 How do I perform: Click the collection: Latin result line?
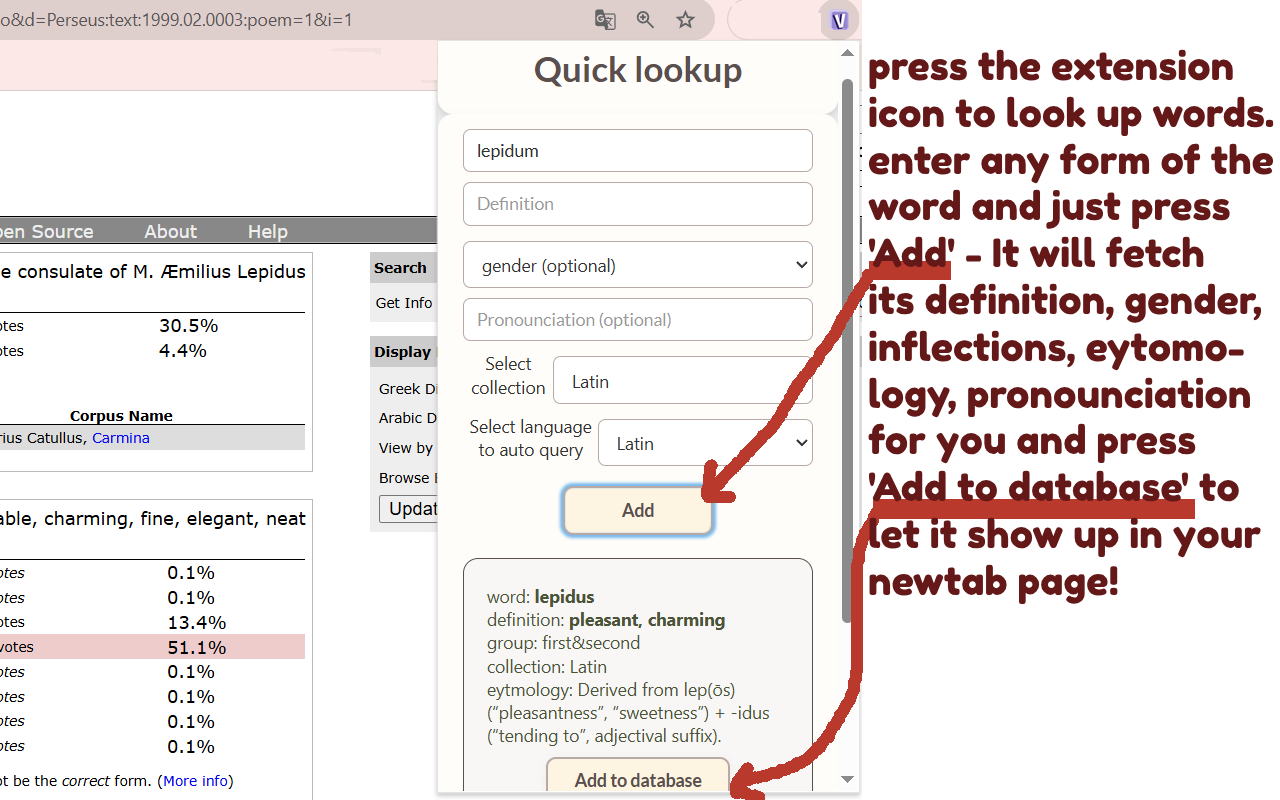pyautogui.click(x=547, y=666)
